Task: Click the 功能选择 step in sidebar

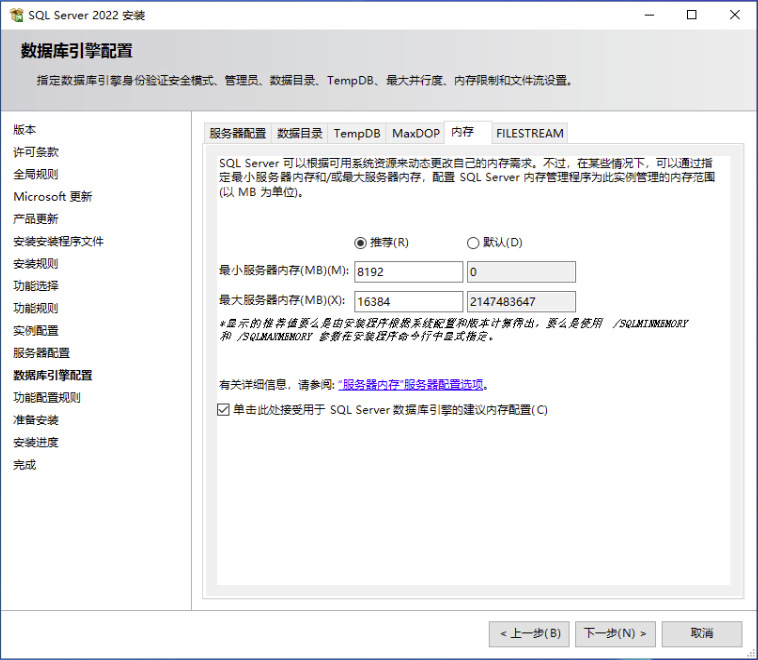Action: click(x=36, y=286)
